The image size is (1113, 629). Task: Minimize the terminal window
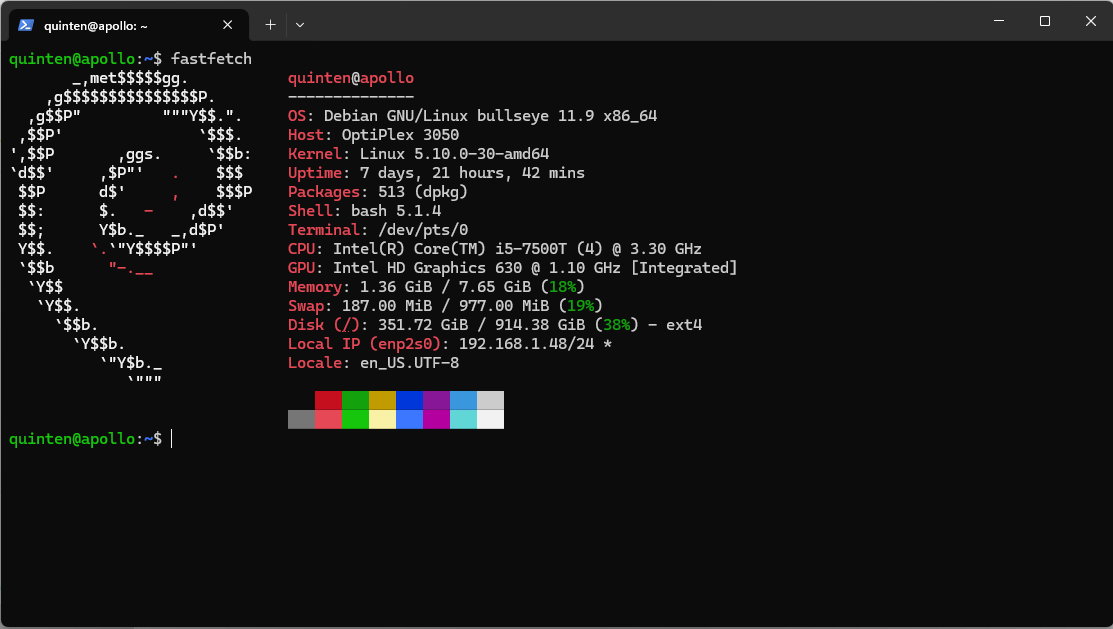coord(998,21)
